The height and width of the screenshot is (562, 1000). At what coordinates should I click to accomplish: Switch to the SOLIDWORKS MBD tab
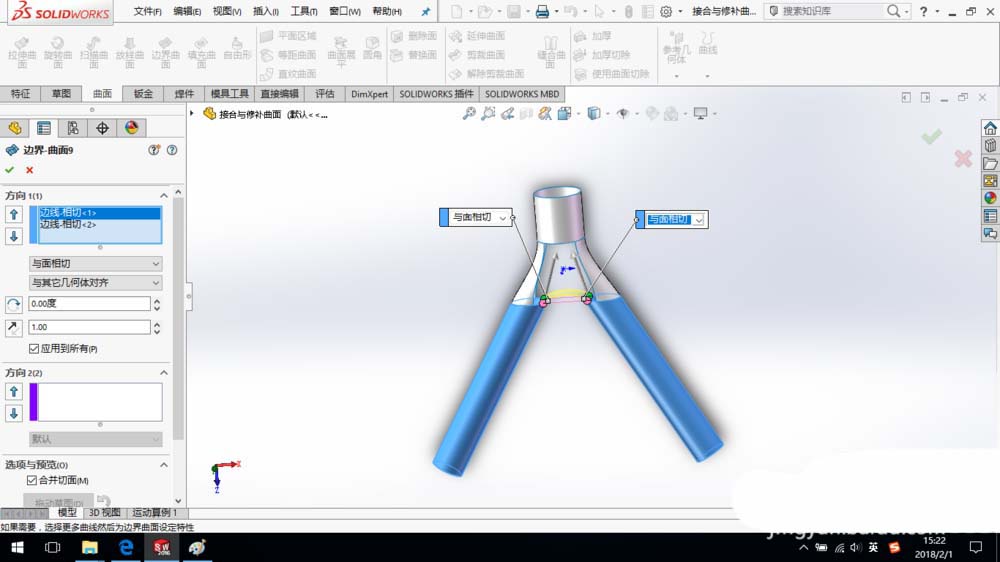click(x=522, y=94)
